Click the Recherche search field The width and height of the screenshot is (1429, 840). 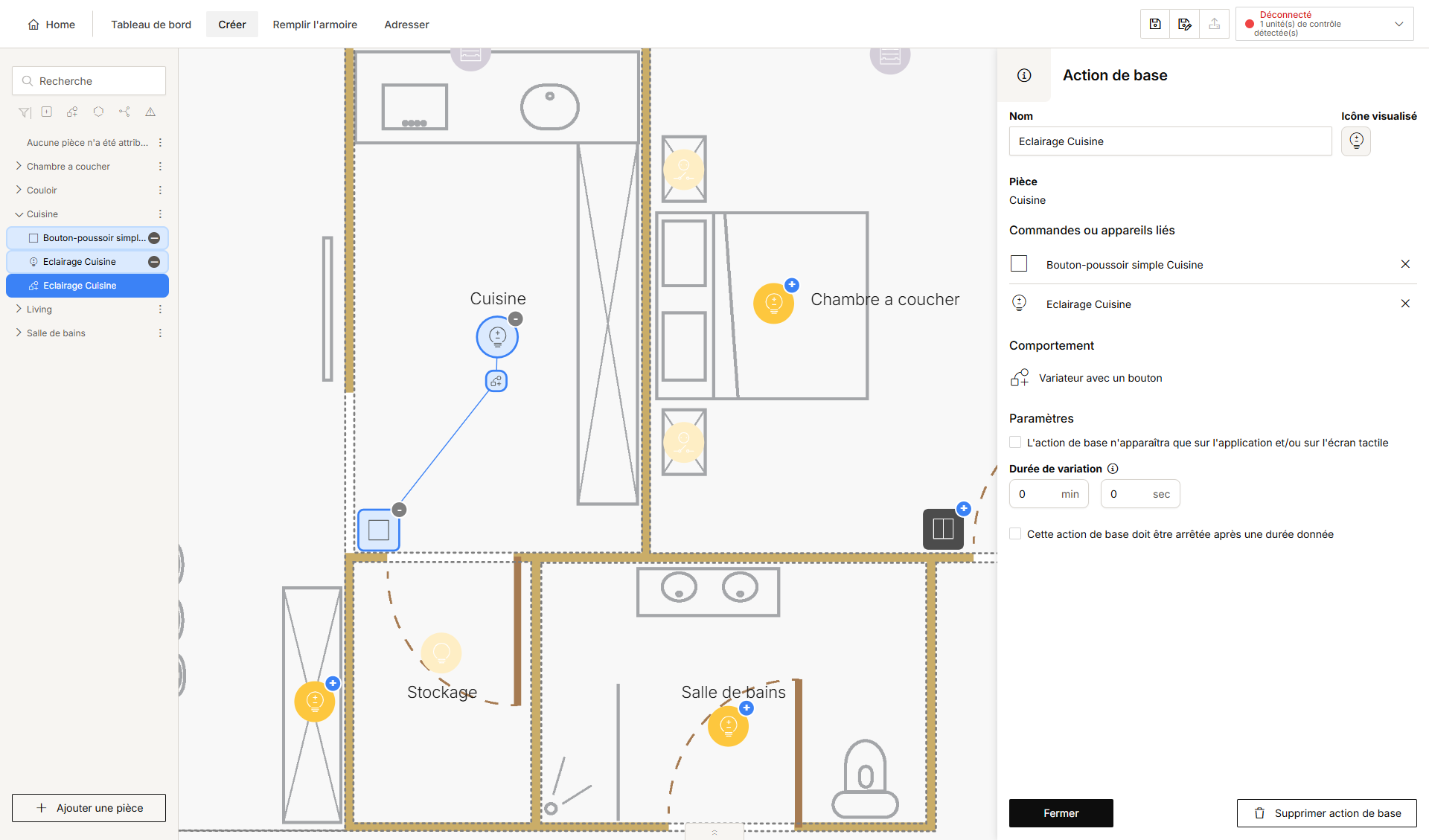pyautogui.click(x=89, y=81)
